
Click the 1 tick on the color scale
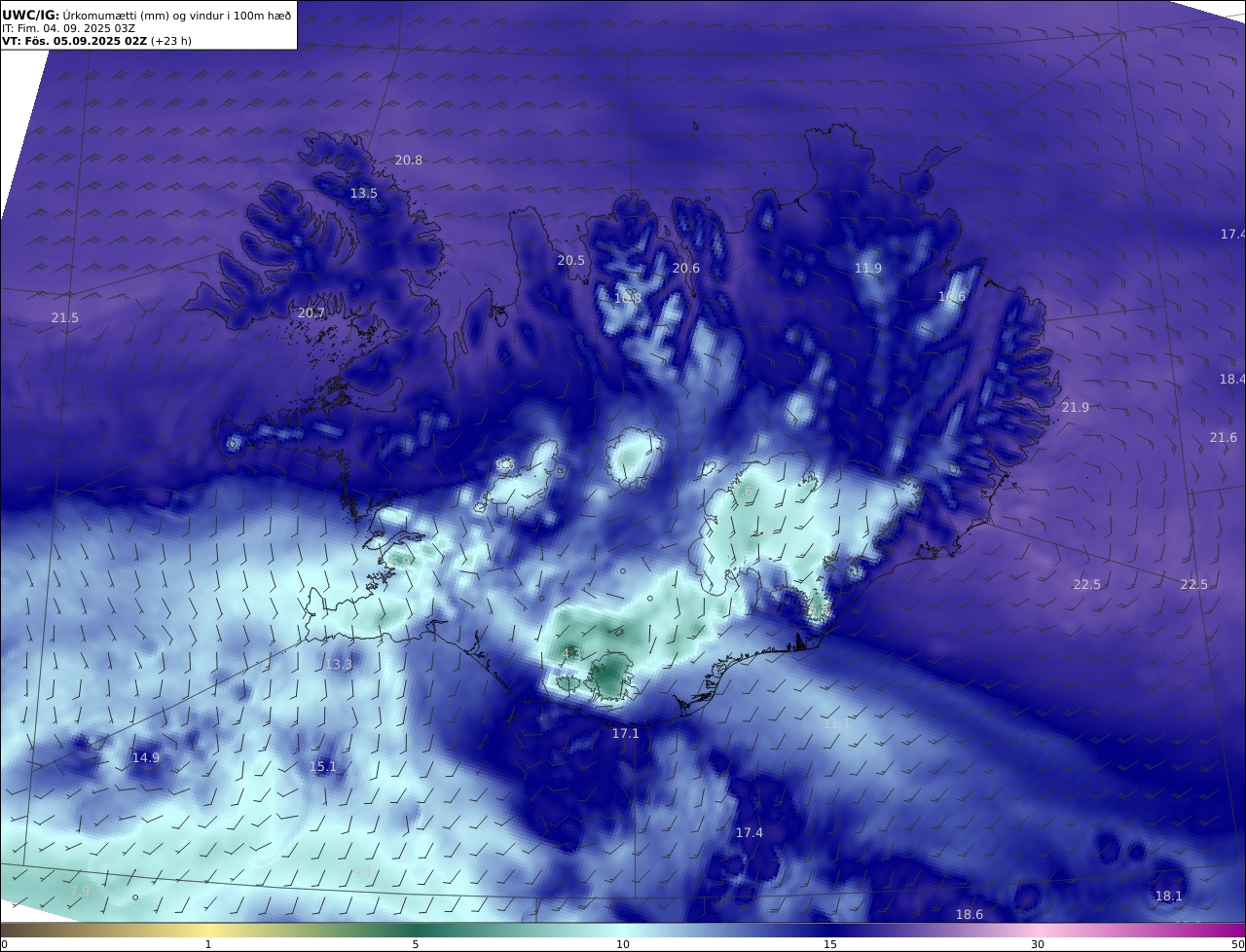(208, 944)
